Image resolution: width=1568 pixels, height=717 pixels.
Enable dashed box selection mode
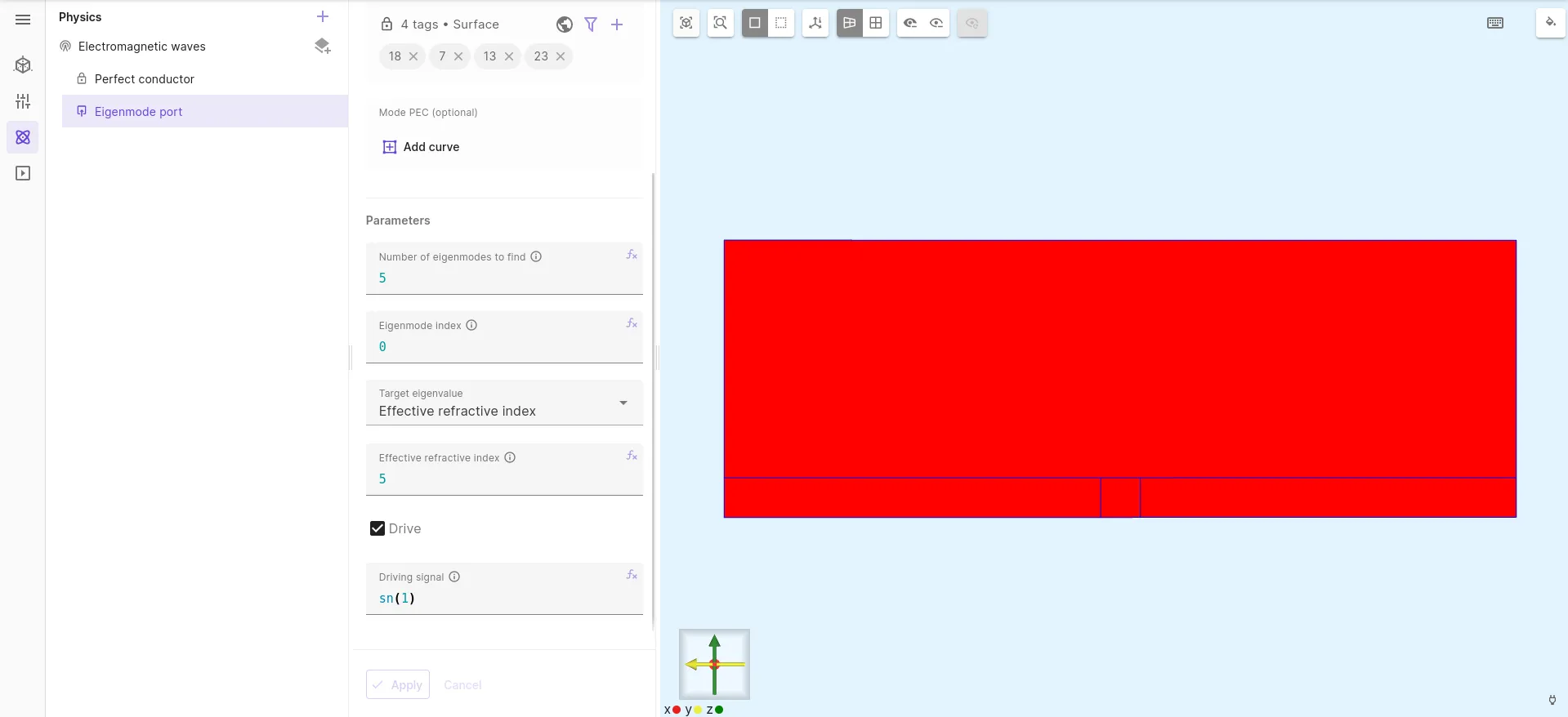click(x=781, y=23)
